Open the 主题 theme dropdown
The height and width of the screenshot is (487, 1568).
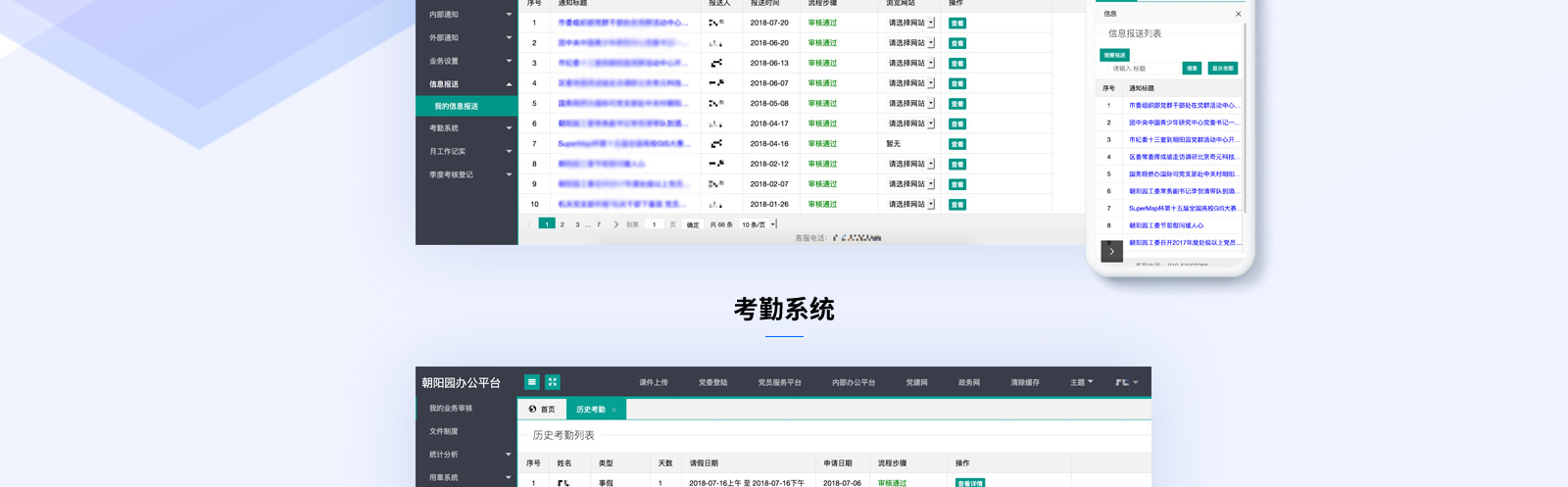[1081, 382]
